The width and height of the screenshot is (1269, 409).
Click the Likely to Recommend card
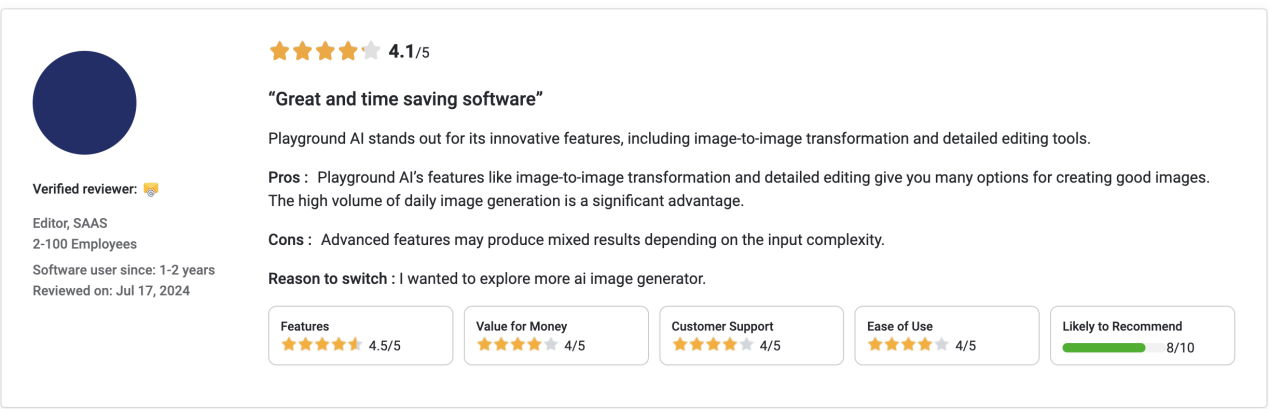pos(1142,335)
